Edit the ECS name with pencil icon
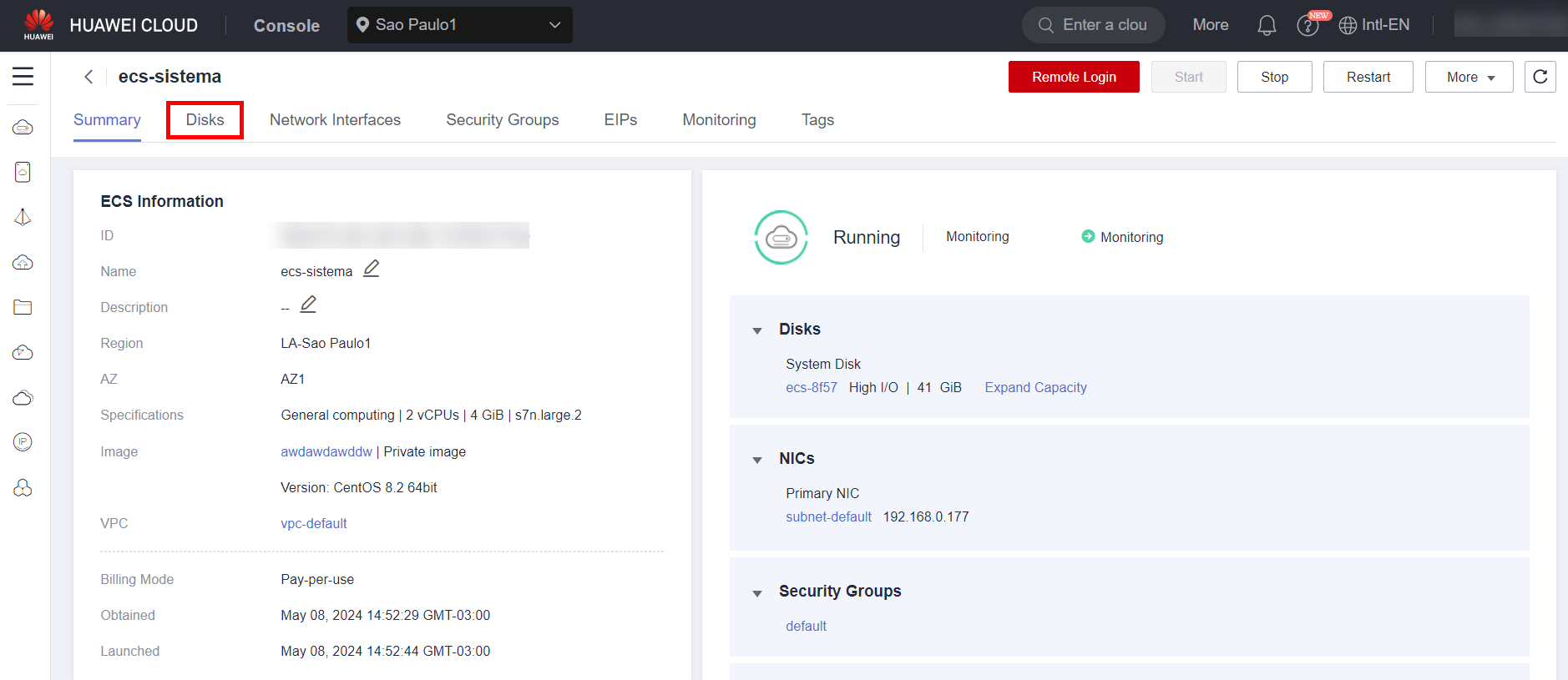 [x=372, y=269]
